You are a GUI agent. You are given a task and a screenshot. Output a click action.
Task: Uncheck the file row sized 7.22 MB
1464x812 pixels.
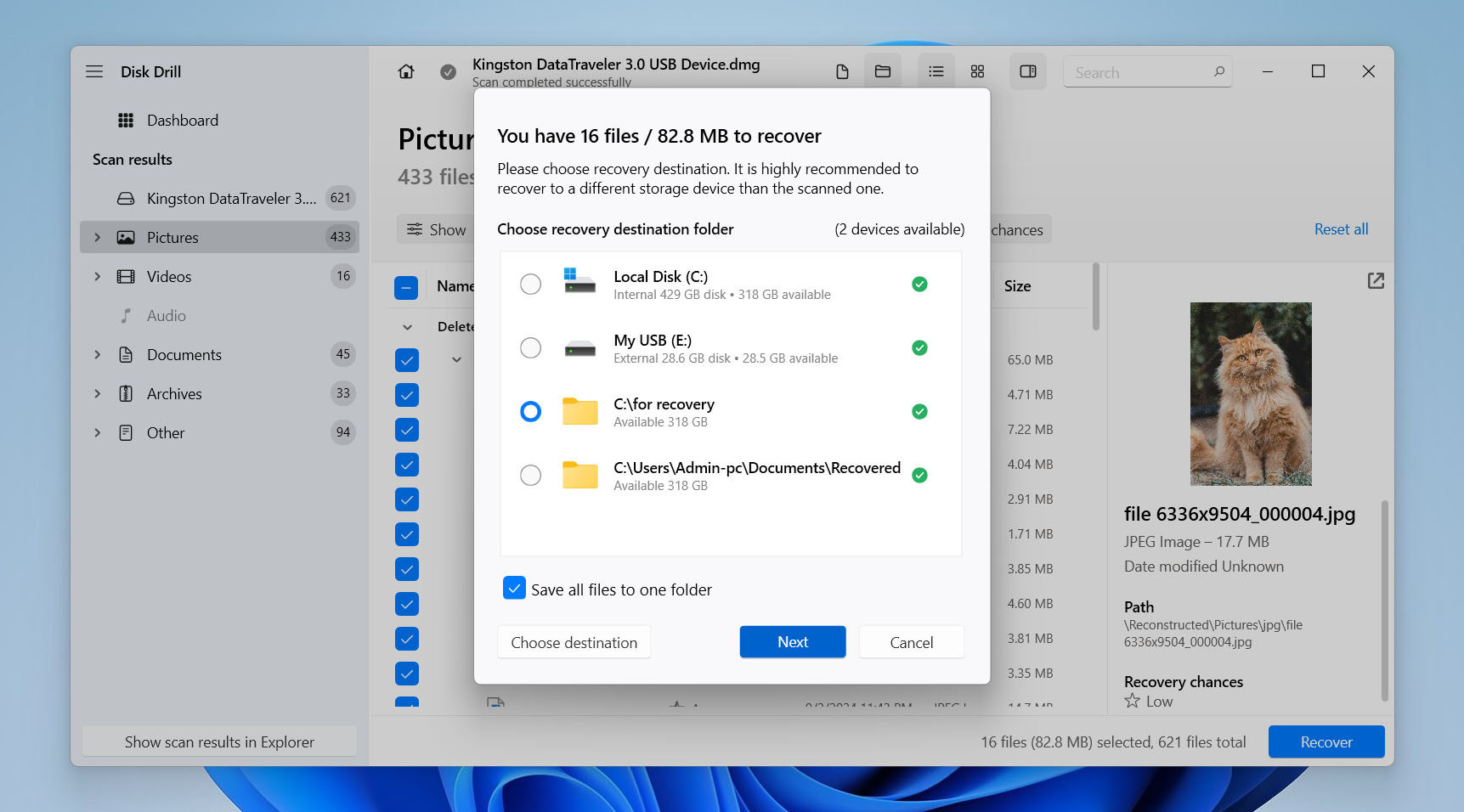(407, 430)
